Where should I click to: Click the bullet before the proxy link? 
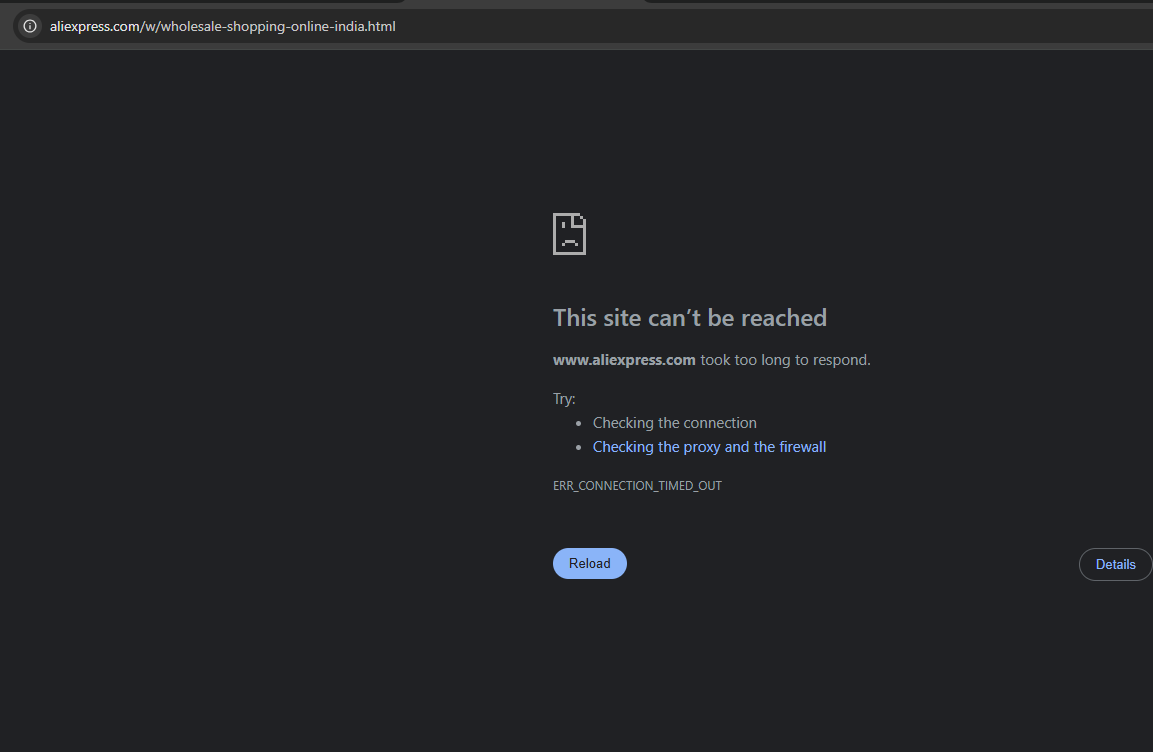(x=579, y=448)
